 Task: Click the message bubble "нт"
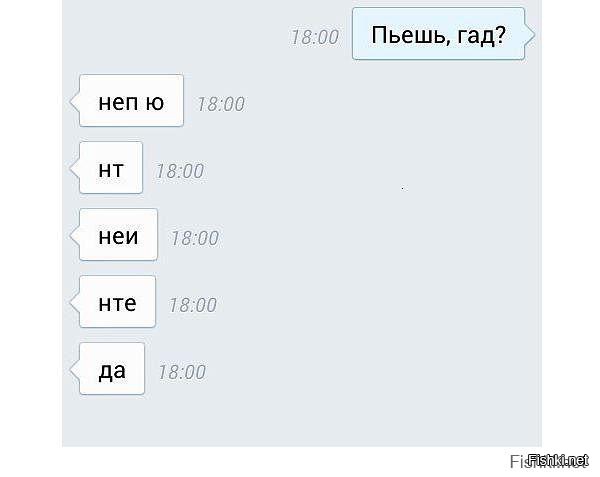(x=111, y=168)
